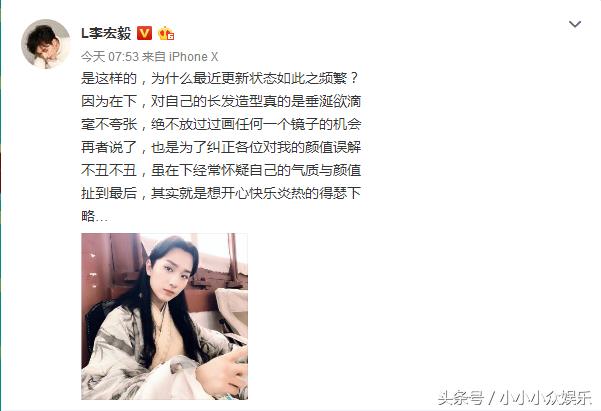Click the 头条号 watermark text
The image size is (601, 411).
pyautogui.click(x=460, y=398)
